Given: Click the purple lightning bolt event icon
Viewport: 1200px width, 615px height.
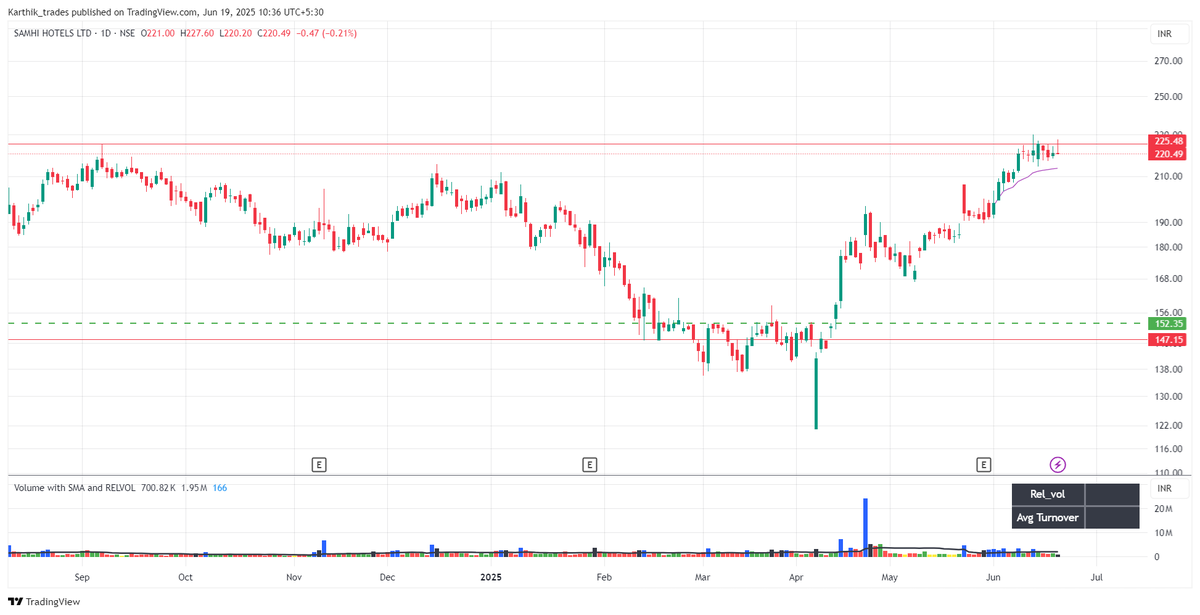Looking at the screenshot, I should [1058, 464].
